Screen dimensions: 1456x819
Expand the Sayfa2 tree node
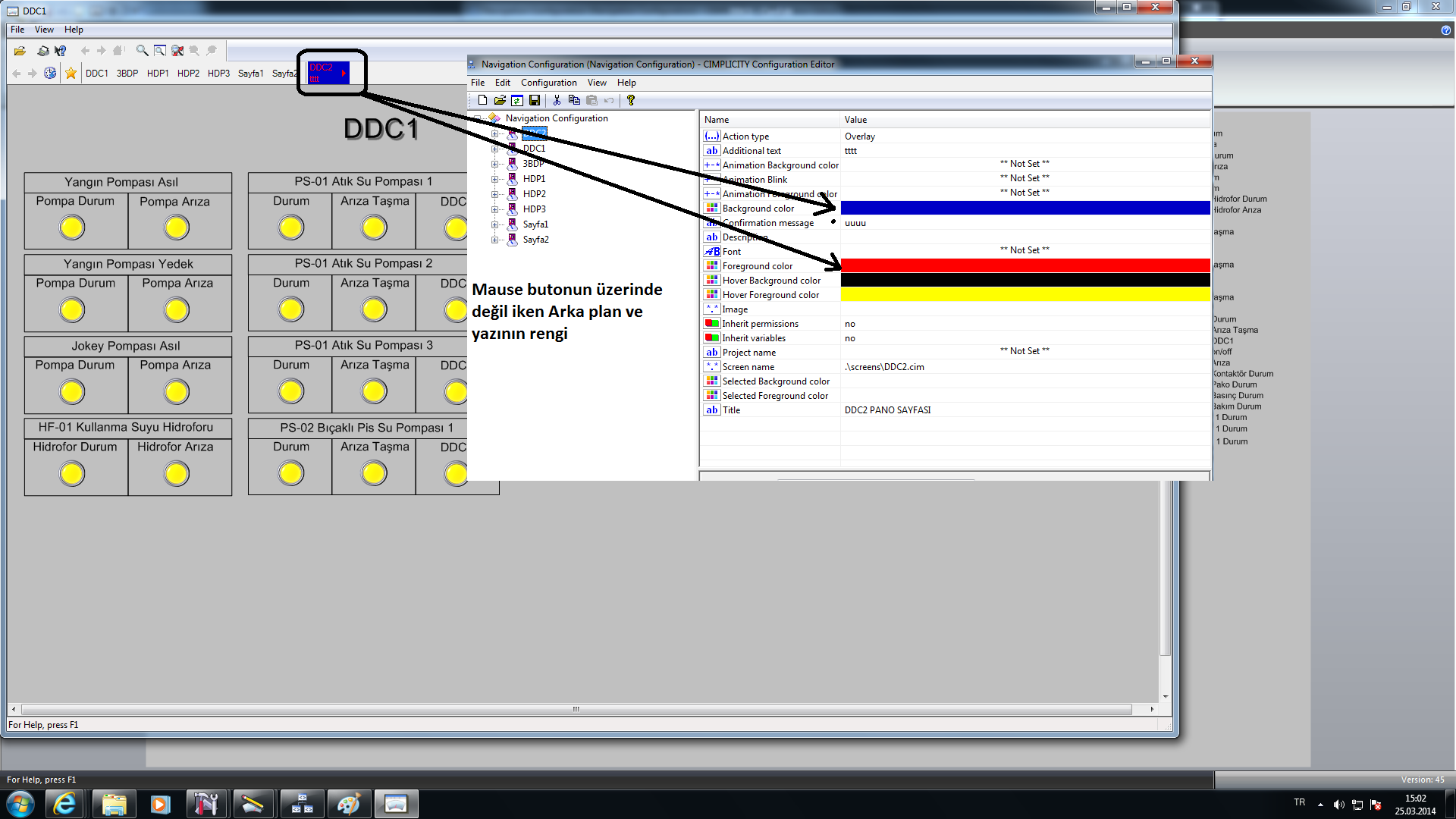click(x=494, y=240)
